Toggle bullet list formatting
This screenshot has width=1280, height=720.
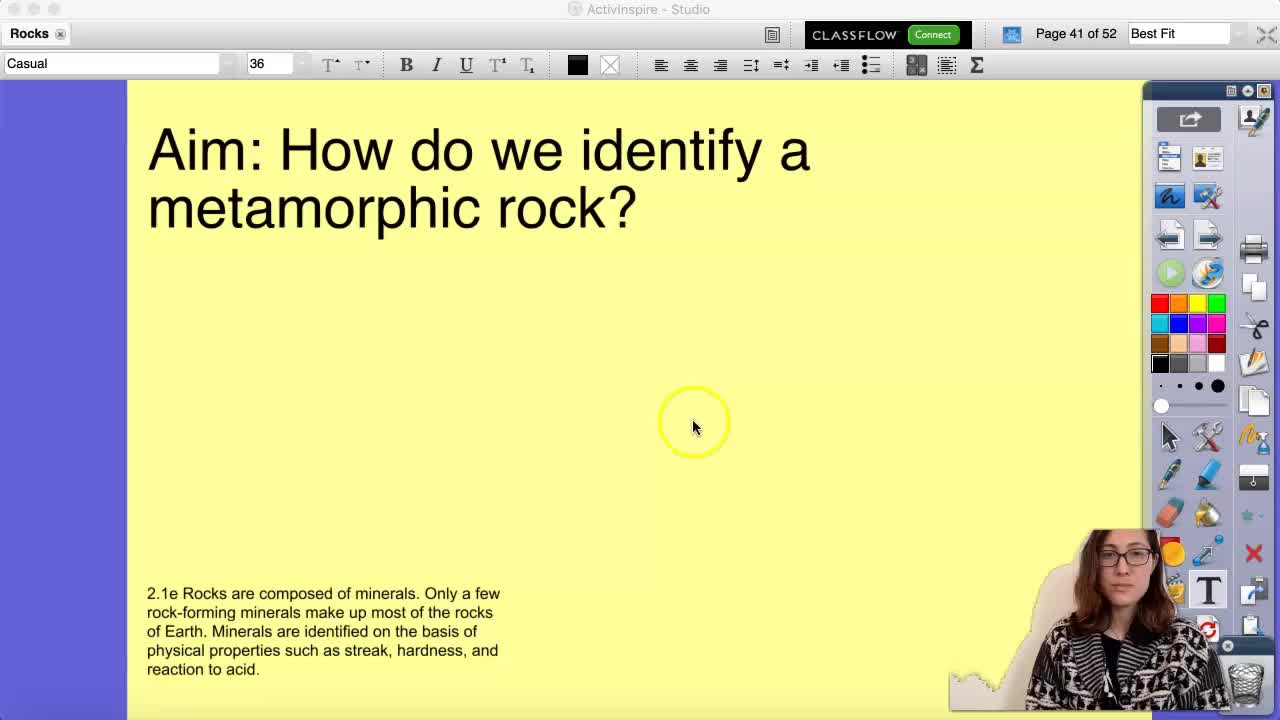(871, 65)
